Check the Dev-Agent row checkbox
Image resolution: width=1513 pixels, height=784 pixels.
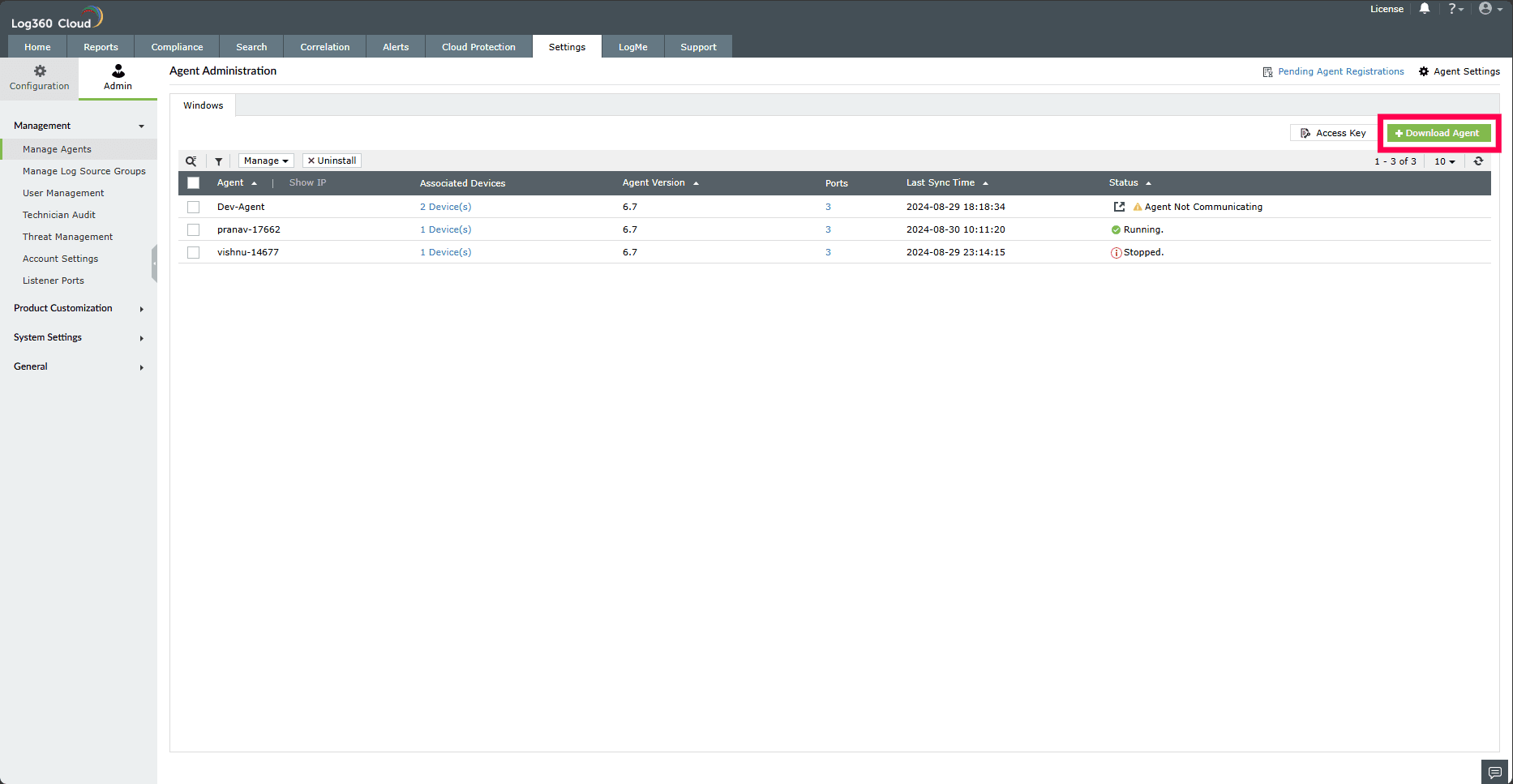point(193,207)
